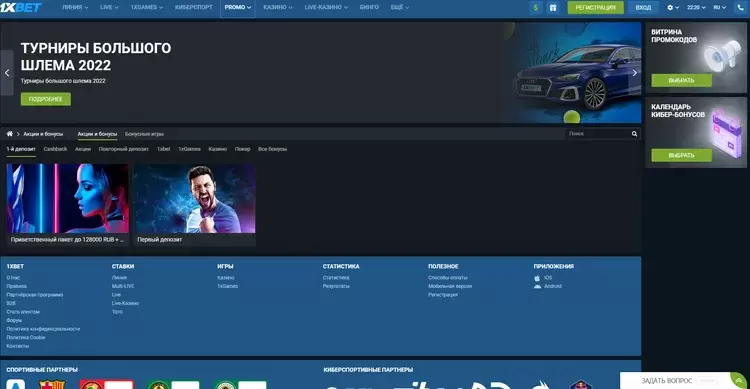Click the home breadcrumb icon

(x=10, y=134)
